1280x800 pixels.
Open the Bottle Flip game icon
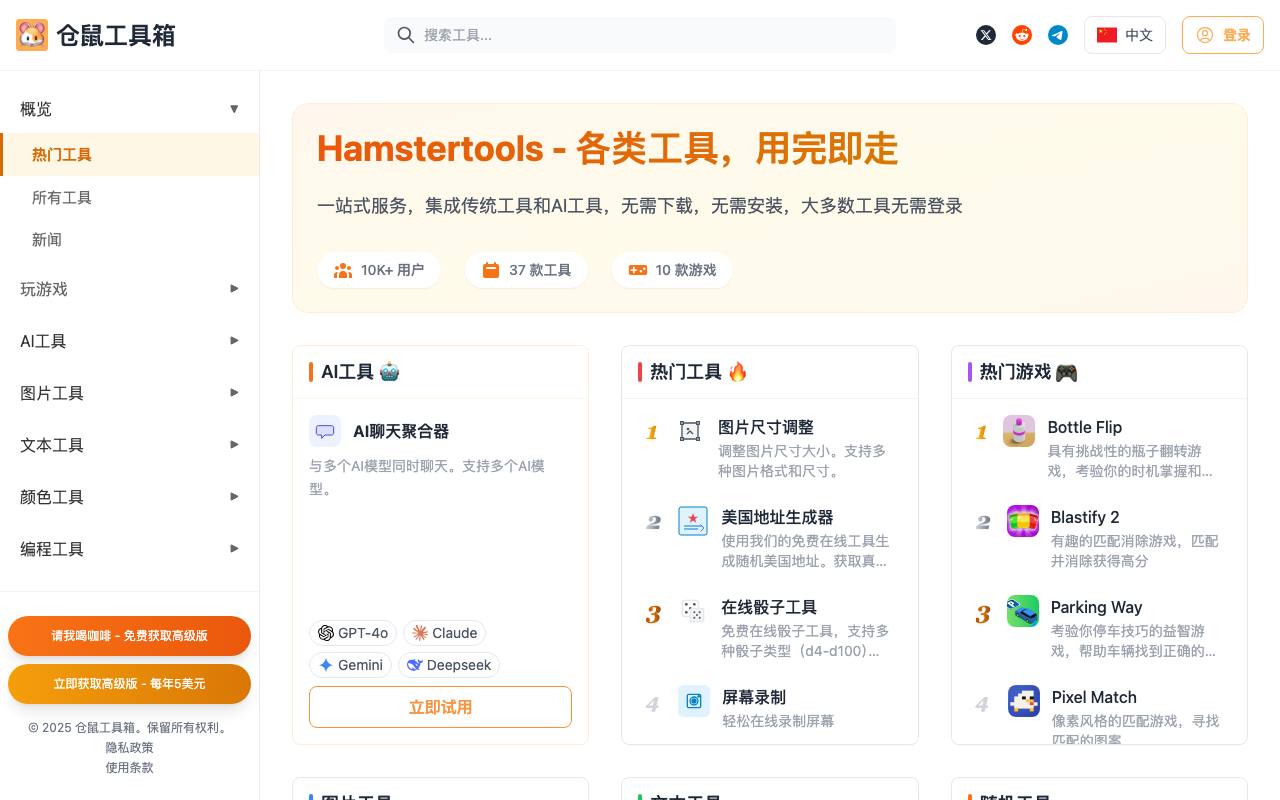point(1019,431)
